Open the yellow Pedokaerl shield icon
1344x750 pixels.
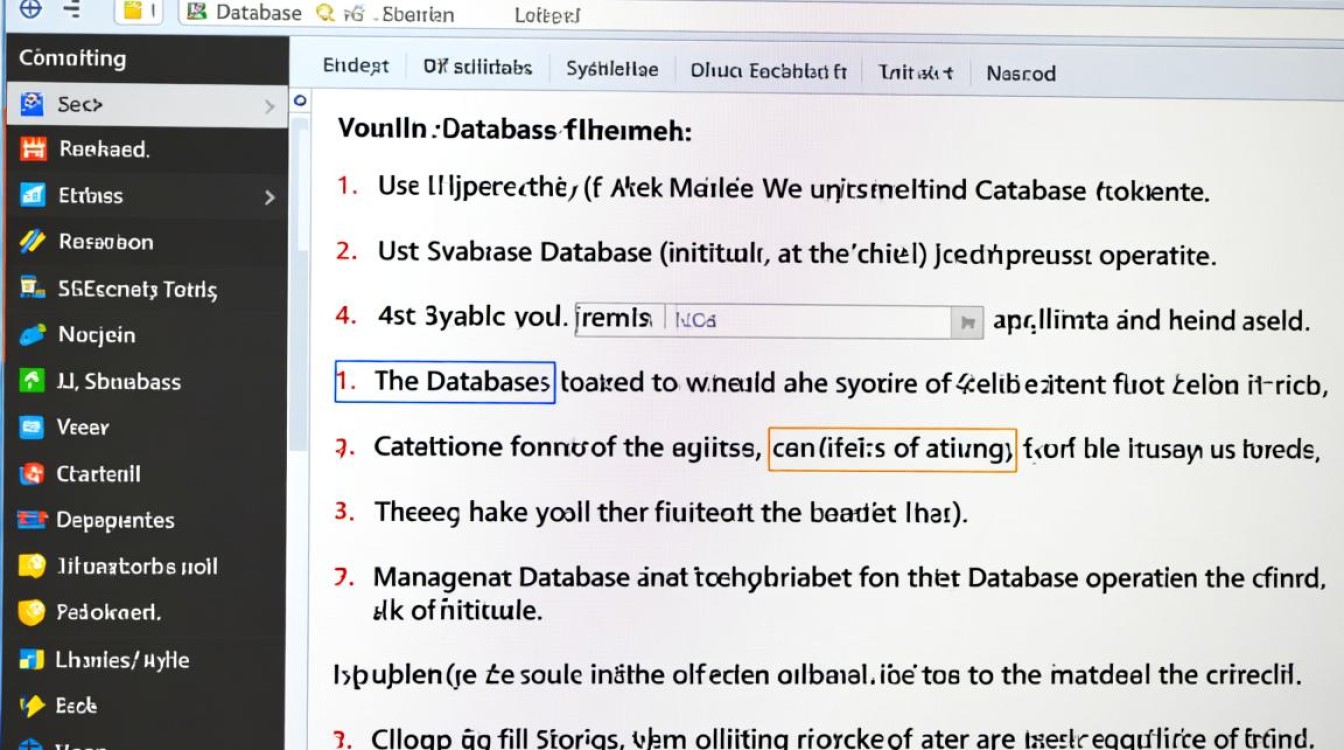coord(30,613)
